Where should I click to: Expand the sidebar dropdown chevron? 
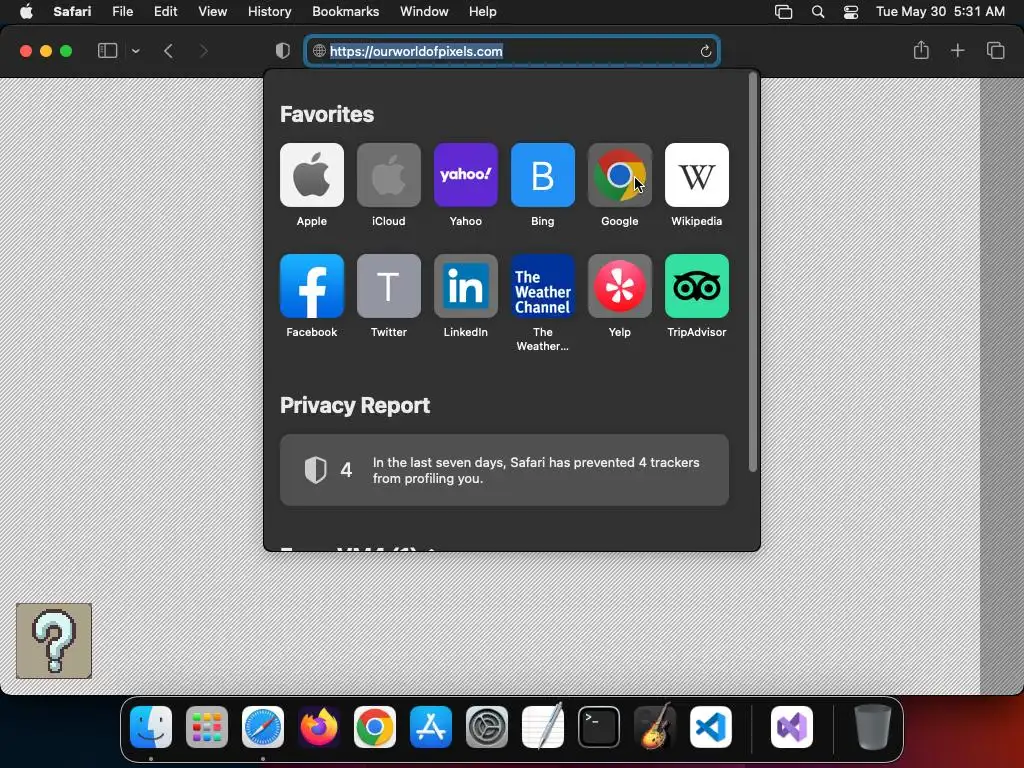click(135, 51)
